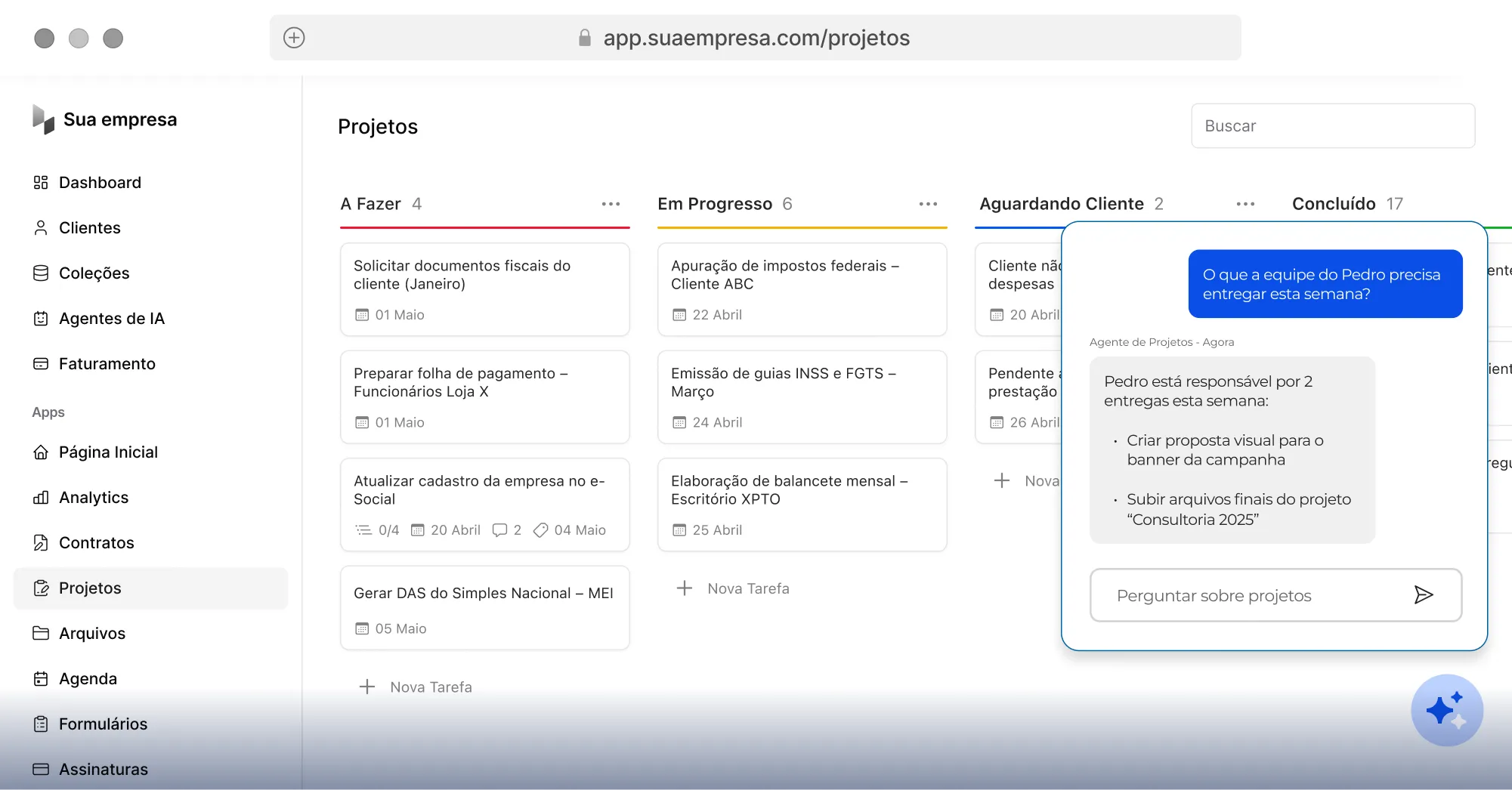Open the comments icon on e-Social task
The image size is (1512, 790).
click(x=499, y=530)
